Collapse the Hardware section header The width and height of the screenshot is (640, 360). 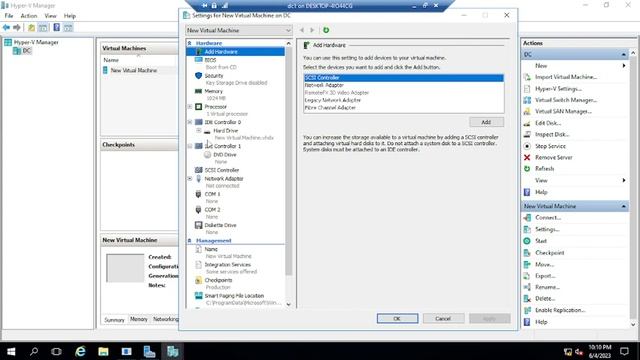pos(189,43)
